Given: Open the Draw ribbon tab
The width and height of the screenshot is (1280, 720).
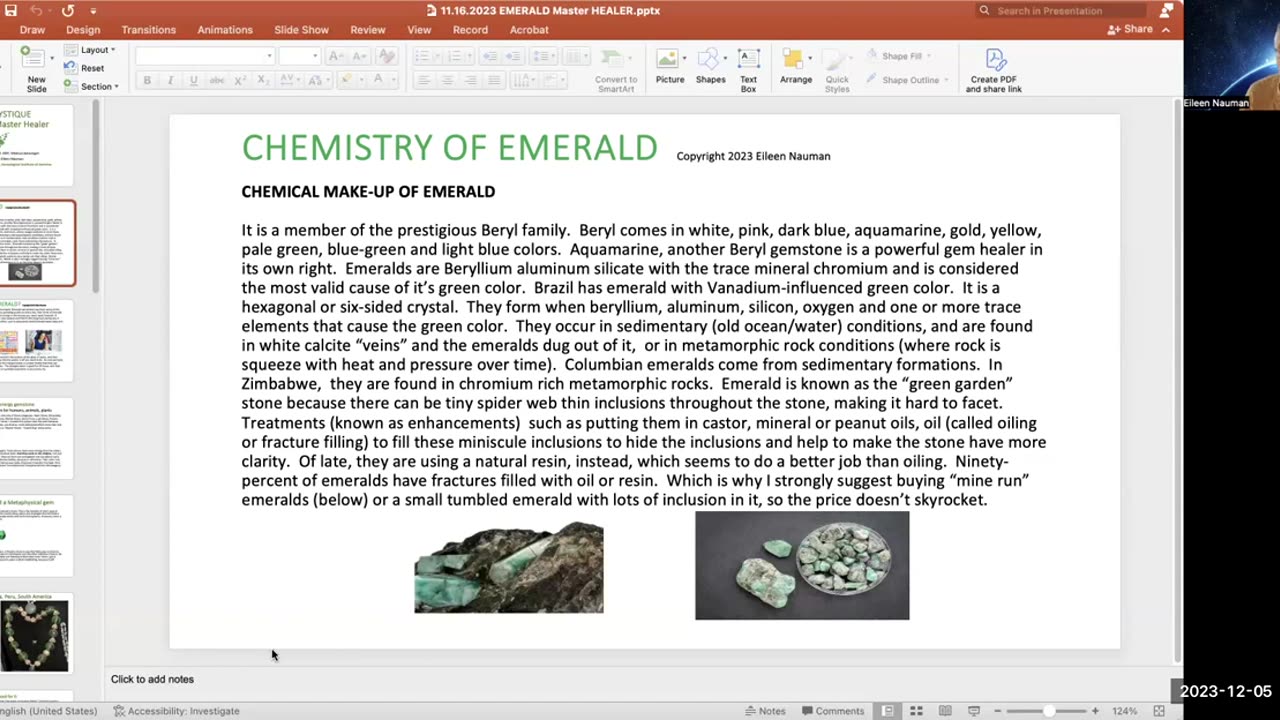Looking at the screenshot, I should (x=32, y=30).
